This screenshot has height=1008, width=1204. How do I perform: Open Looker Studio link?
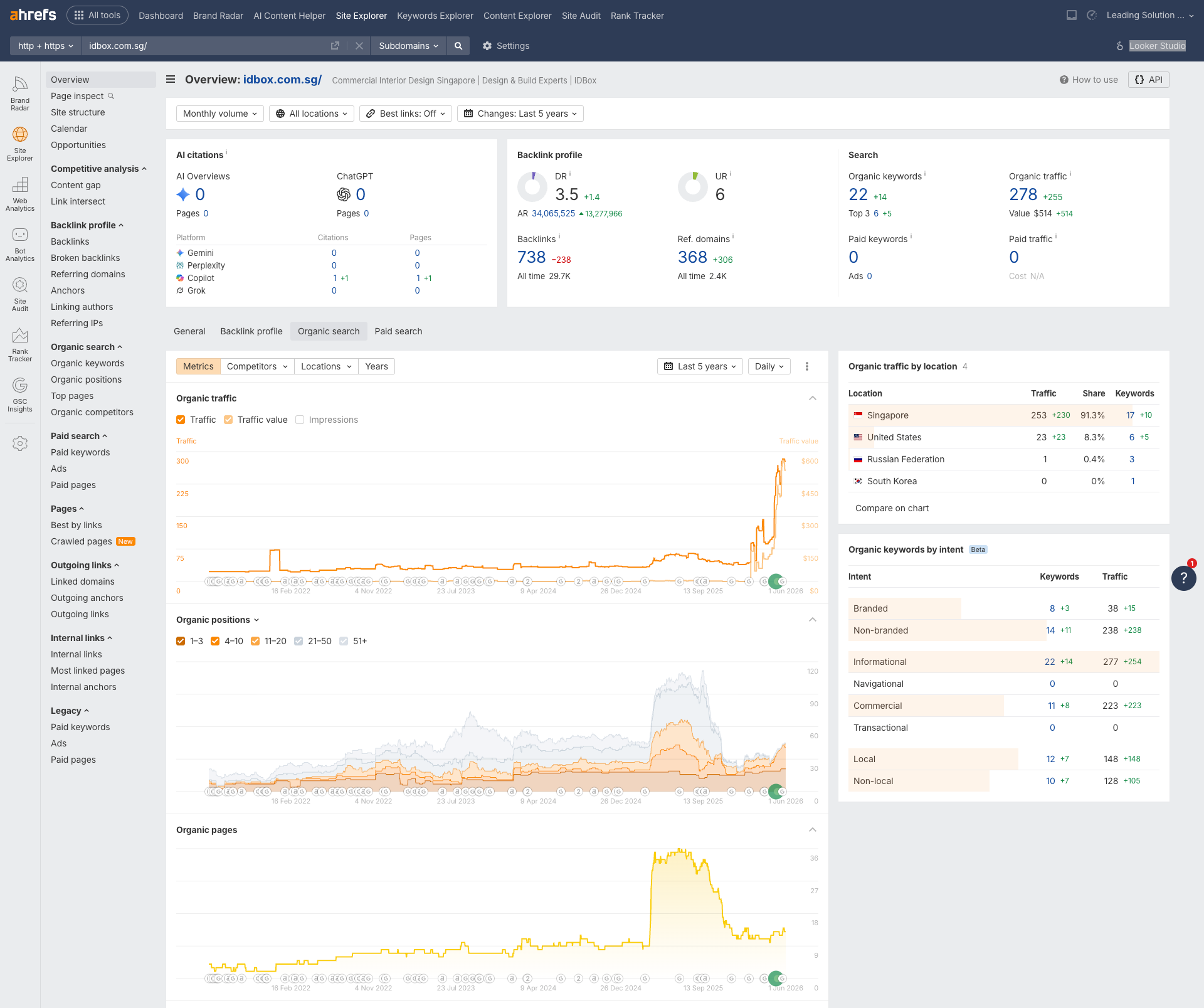[1157, 46]
